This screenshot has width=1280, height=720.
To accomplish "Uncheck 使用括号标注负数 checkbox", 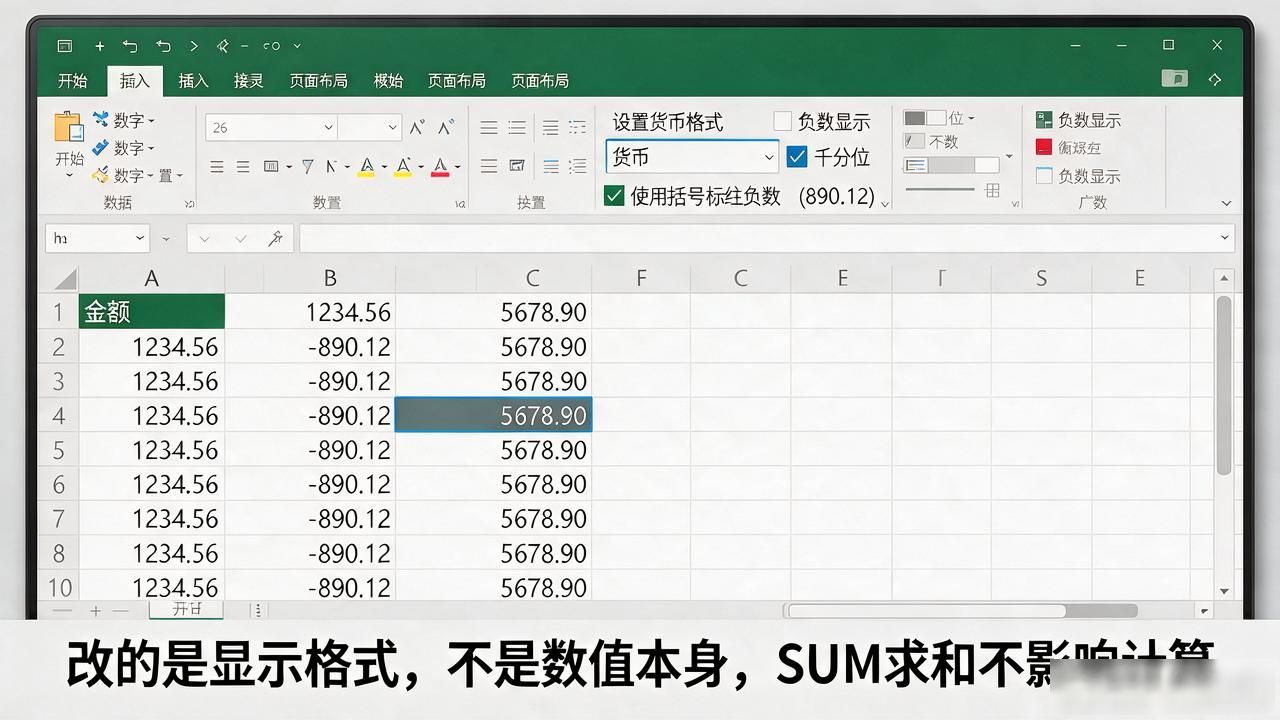I will (x=615, y=196).
